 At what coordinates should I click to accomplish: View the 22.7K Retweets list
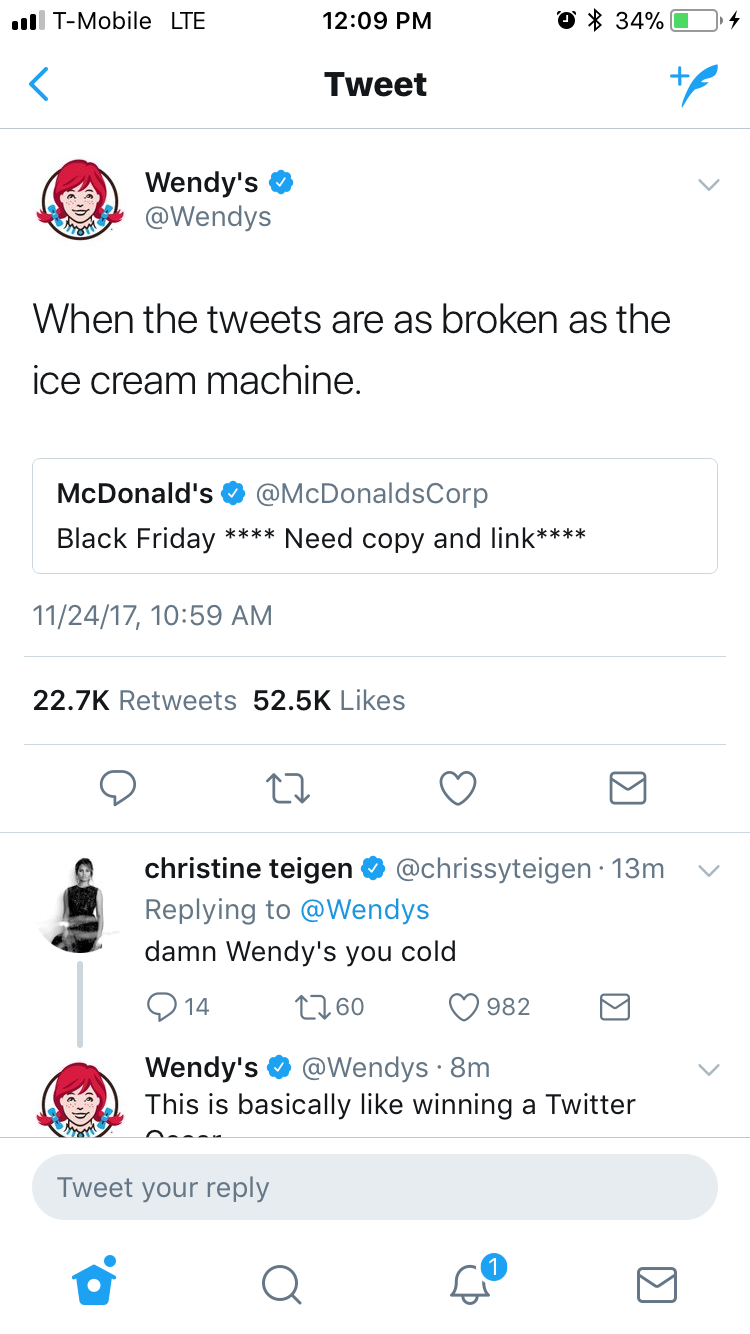coord(135,700)
